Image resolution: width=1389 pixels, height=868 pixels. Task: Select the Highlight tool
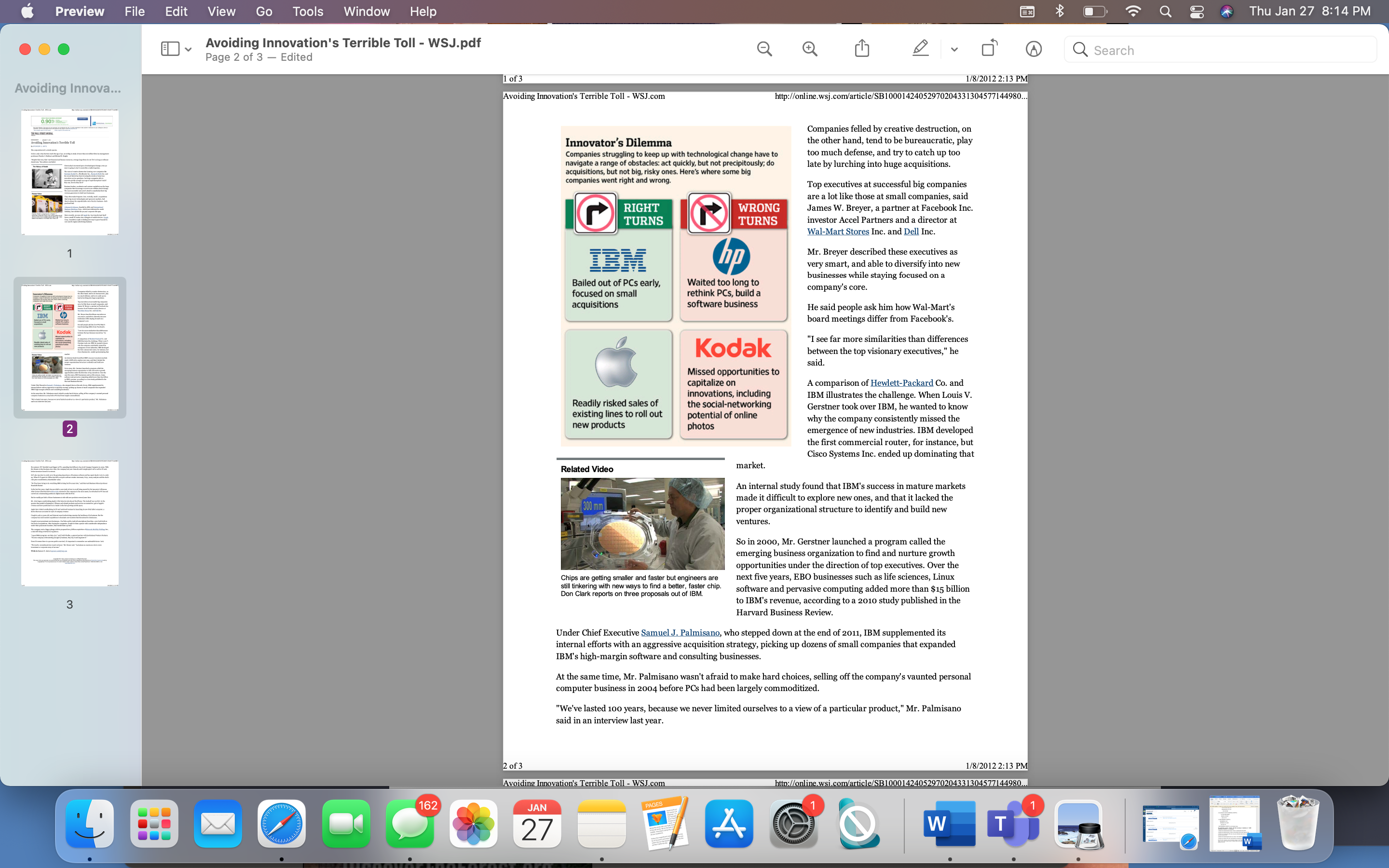pos(920,49)
